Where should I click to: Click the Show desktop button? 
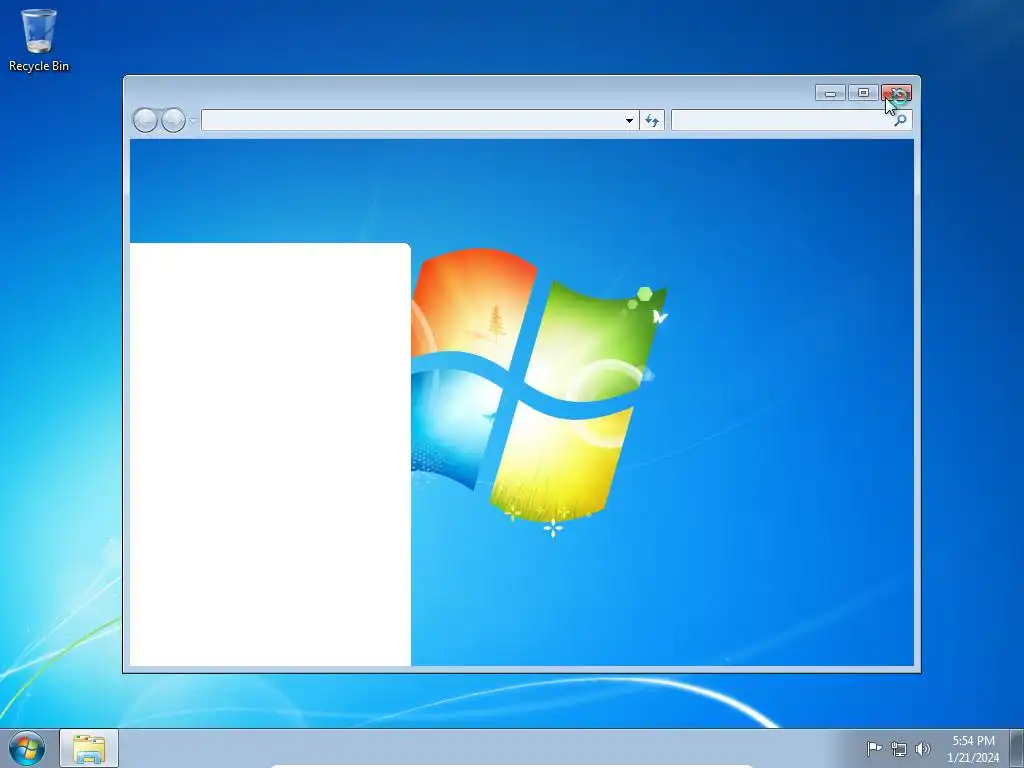[x=1017, y=748]
